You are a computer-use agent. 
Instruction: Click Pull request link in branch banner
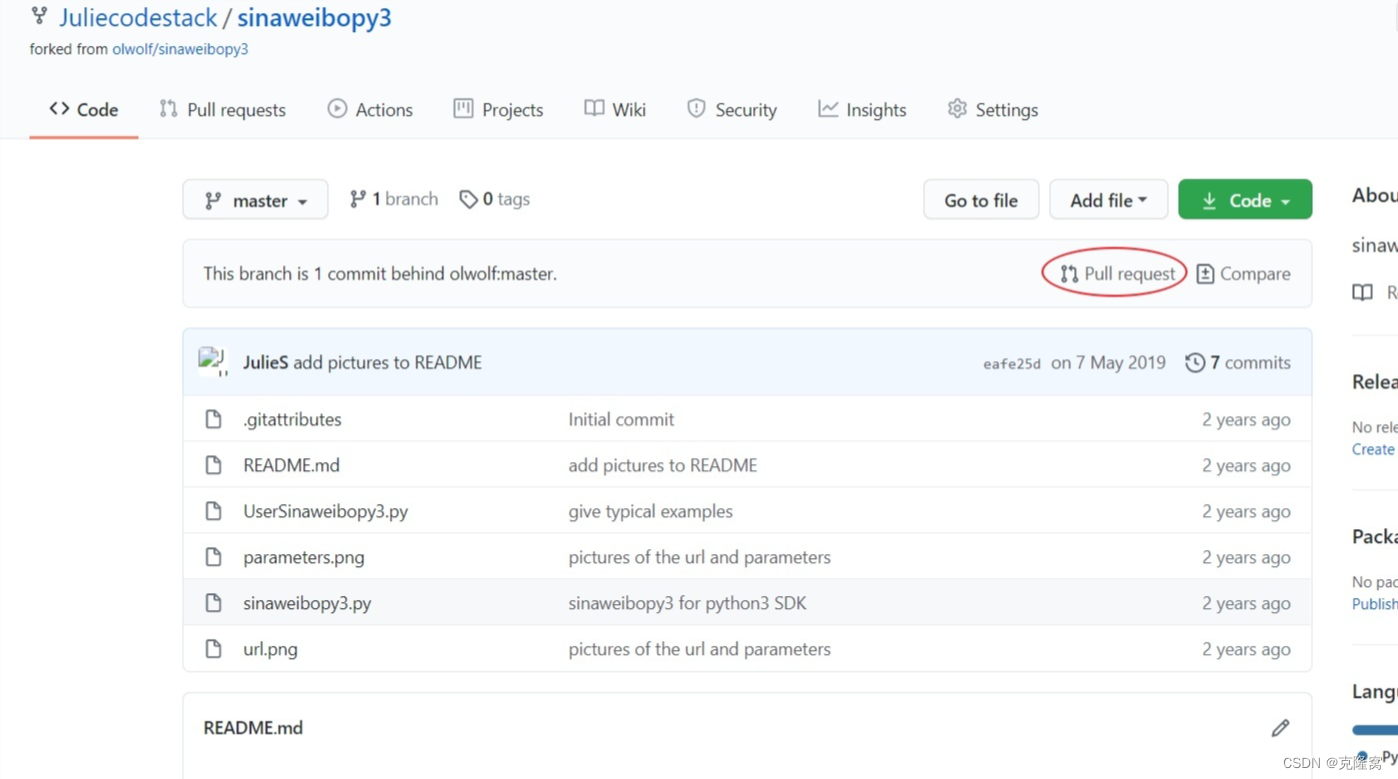[1118, 274]
